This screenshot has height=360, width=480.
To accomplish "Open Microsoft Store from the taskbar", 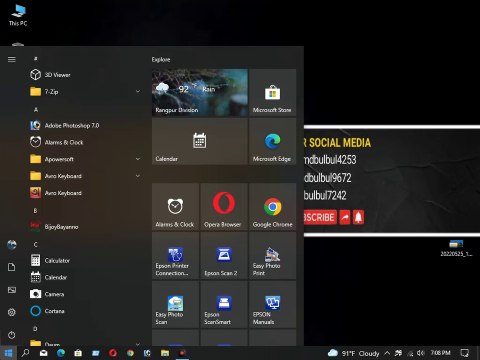I will pyautogui.click(x=78, y=353).
